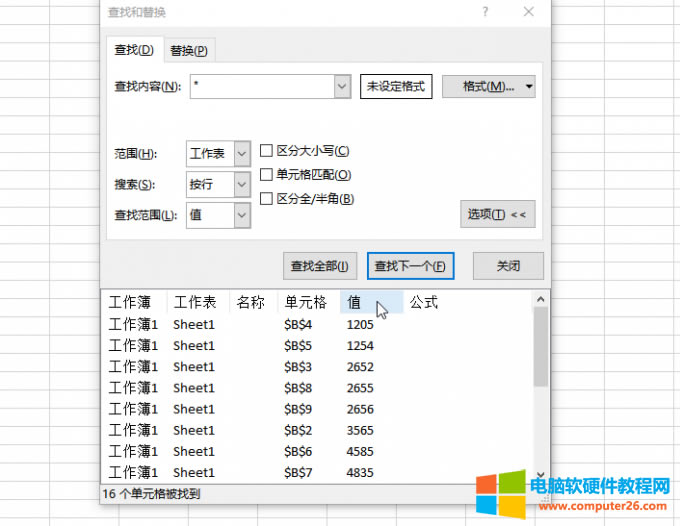Toggle 单元格匹配 checkbox
The image size is (680, 526).
tap(267, 175)
